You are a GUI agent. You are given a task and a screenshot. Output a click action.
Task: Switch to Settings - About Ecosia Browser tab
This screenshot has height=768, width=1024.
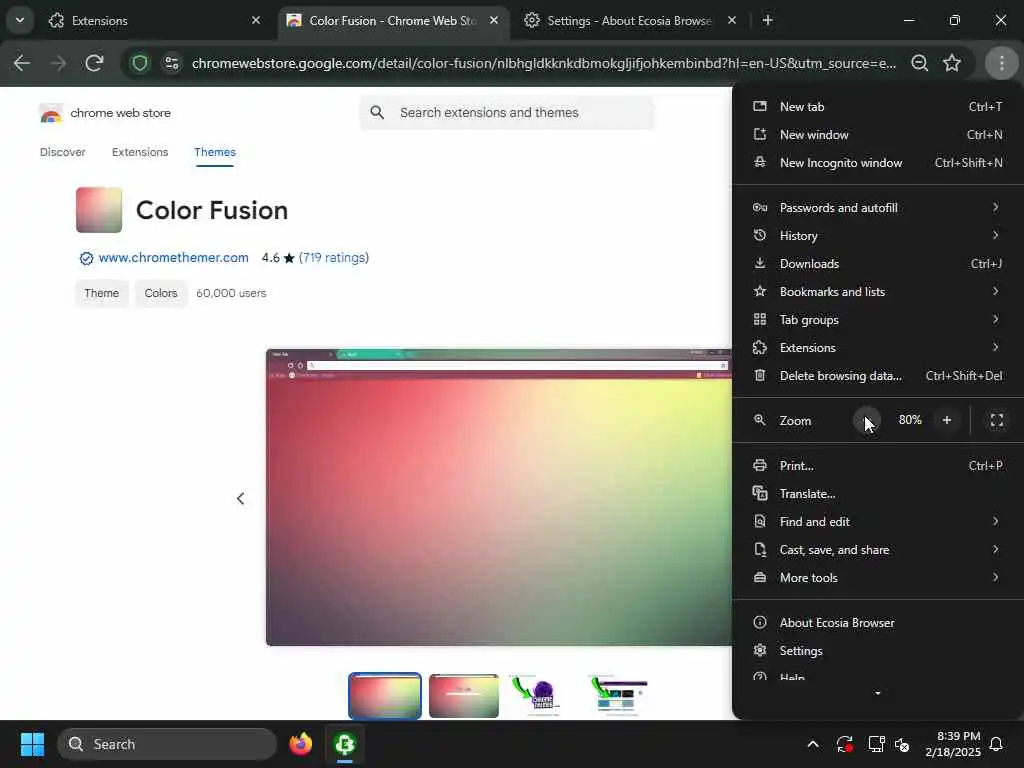[x=630, y=20]
